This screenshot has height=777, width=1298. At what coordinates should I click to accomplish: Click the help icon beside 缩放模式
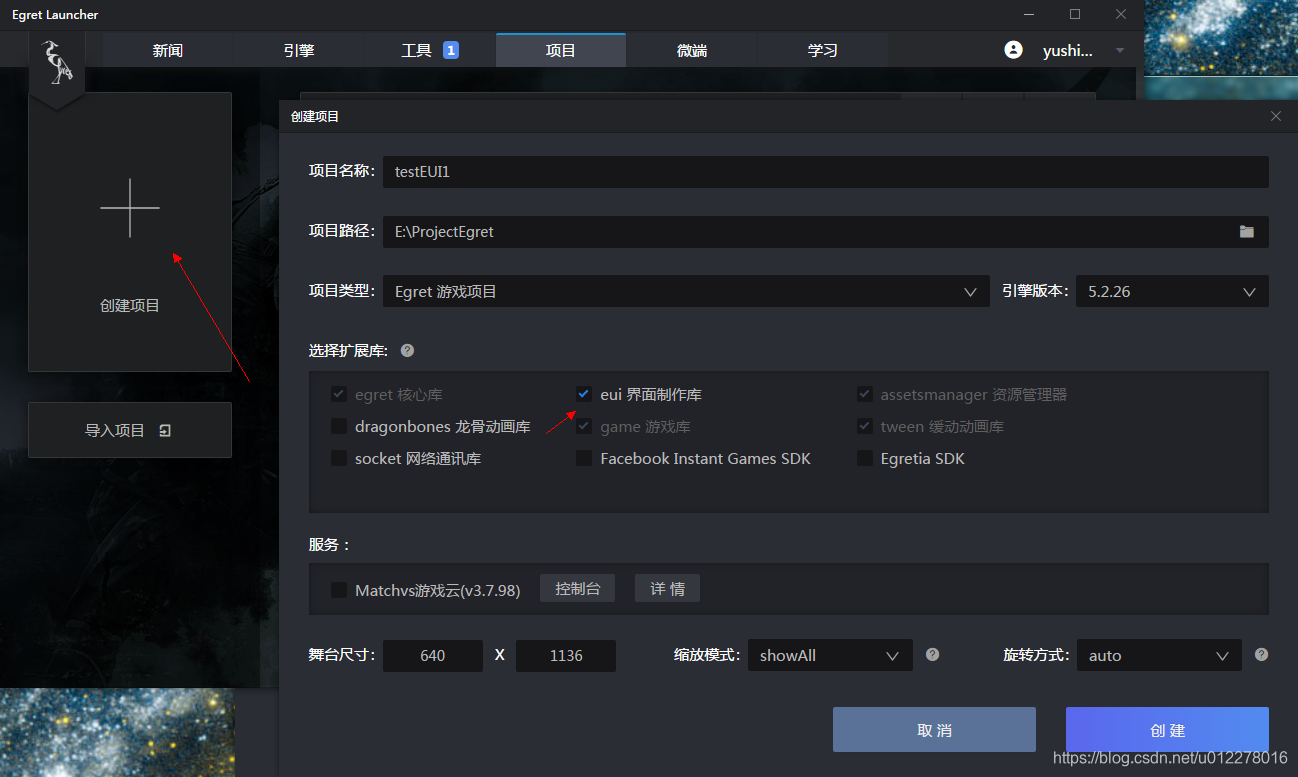(931, 655)
